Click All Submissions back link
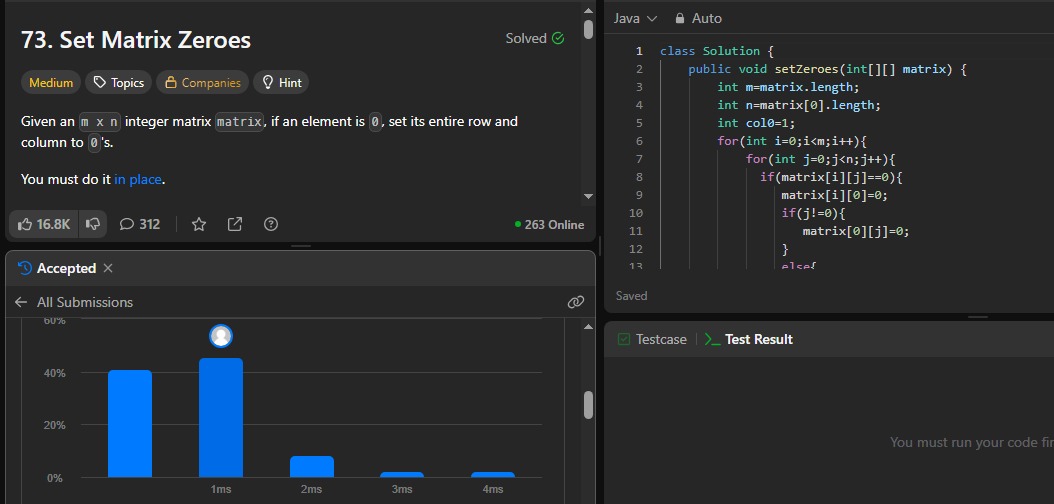 pyautogui.click(x=85, y=302)
